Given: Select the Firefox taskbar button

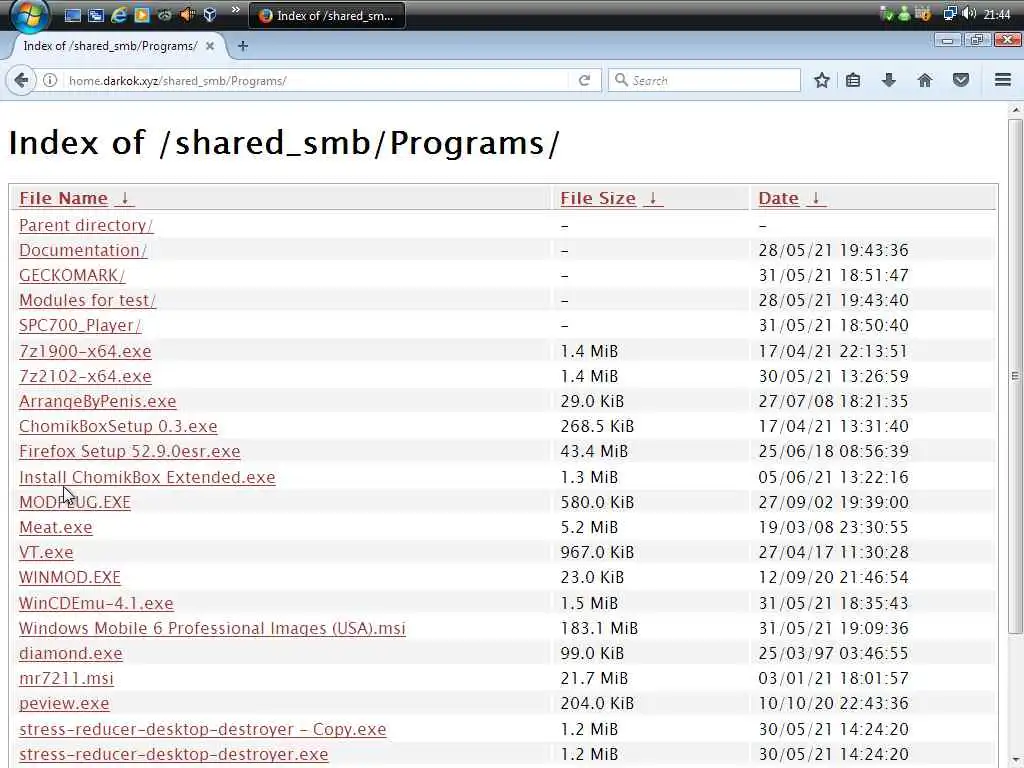Looking at the screenshot, I should click(327, 16).
